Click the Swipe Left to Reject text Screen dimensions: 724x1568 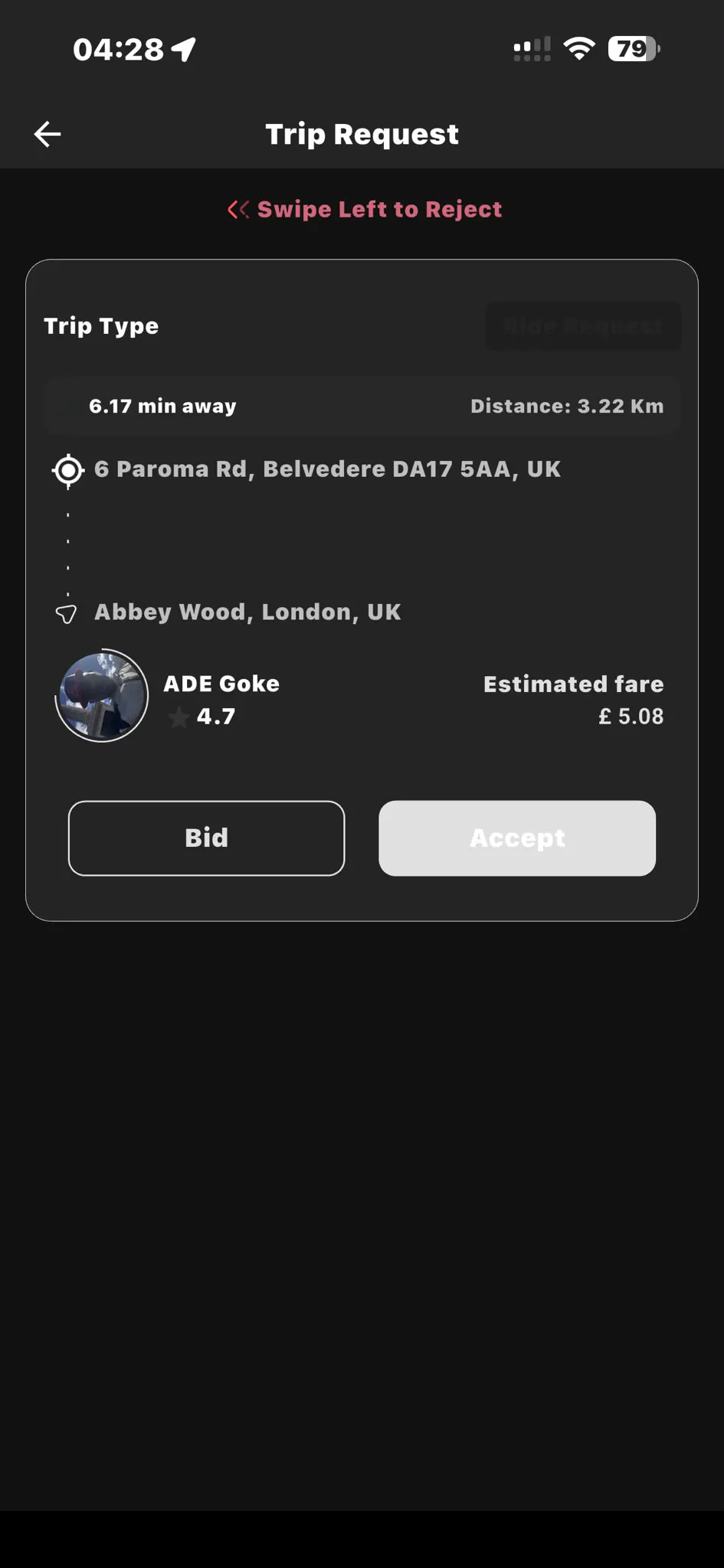point(379,209)
